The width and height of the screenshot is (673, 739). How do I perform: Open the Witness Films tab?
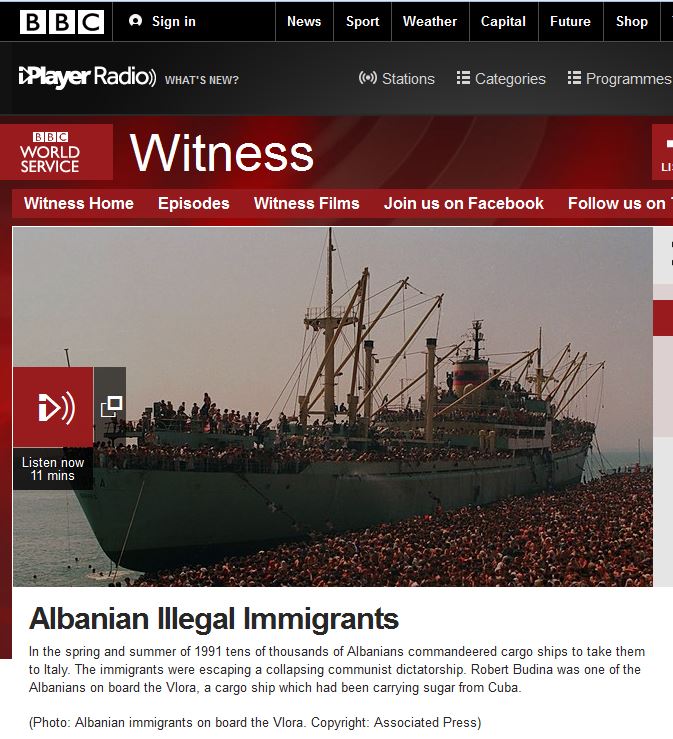[x=306, y=204]
